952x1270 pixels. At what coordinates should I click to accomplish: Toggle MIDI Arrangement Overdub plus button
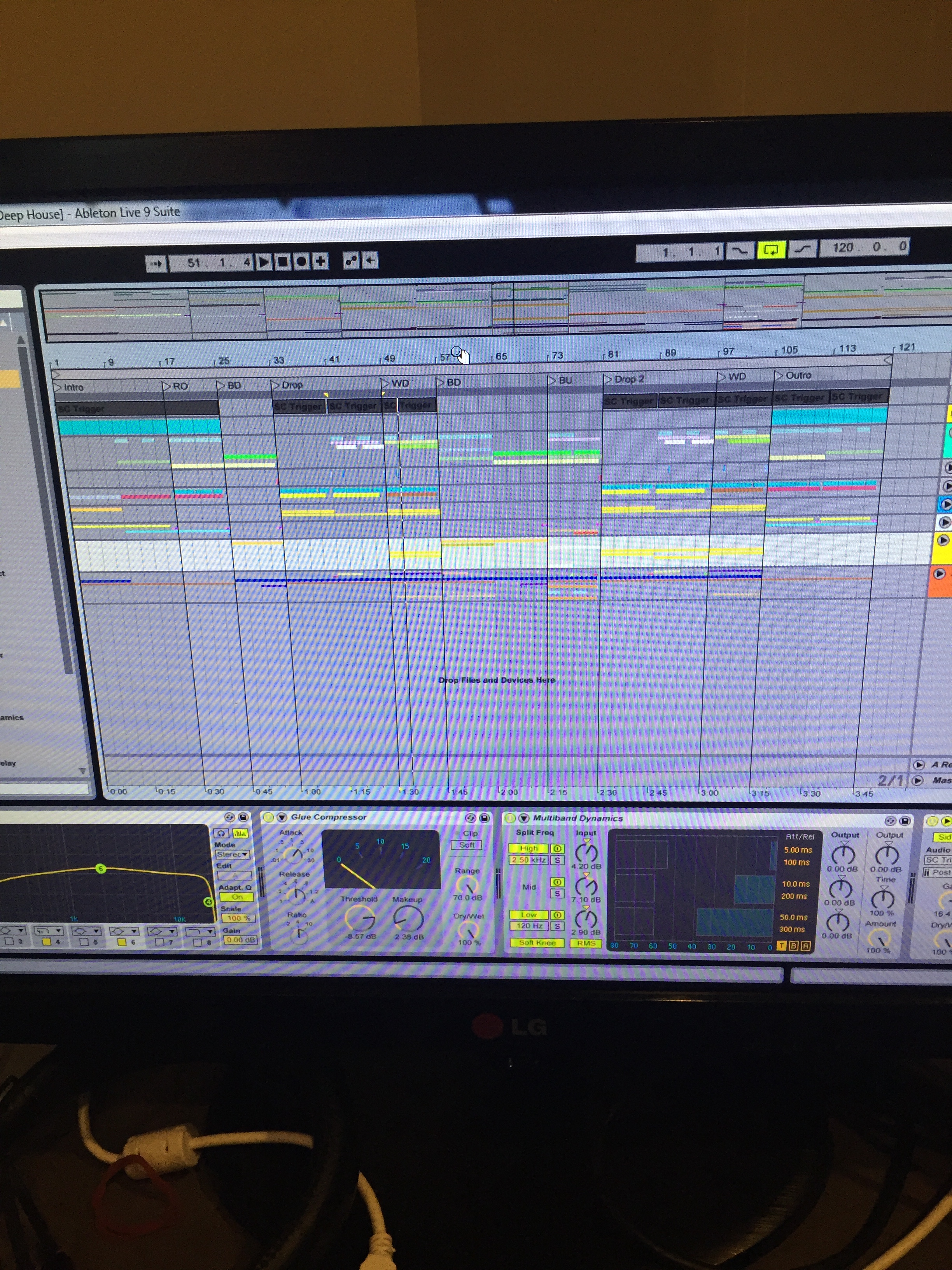(x=320, y=261)
